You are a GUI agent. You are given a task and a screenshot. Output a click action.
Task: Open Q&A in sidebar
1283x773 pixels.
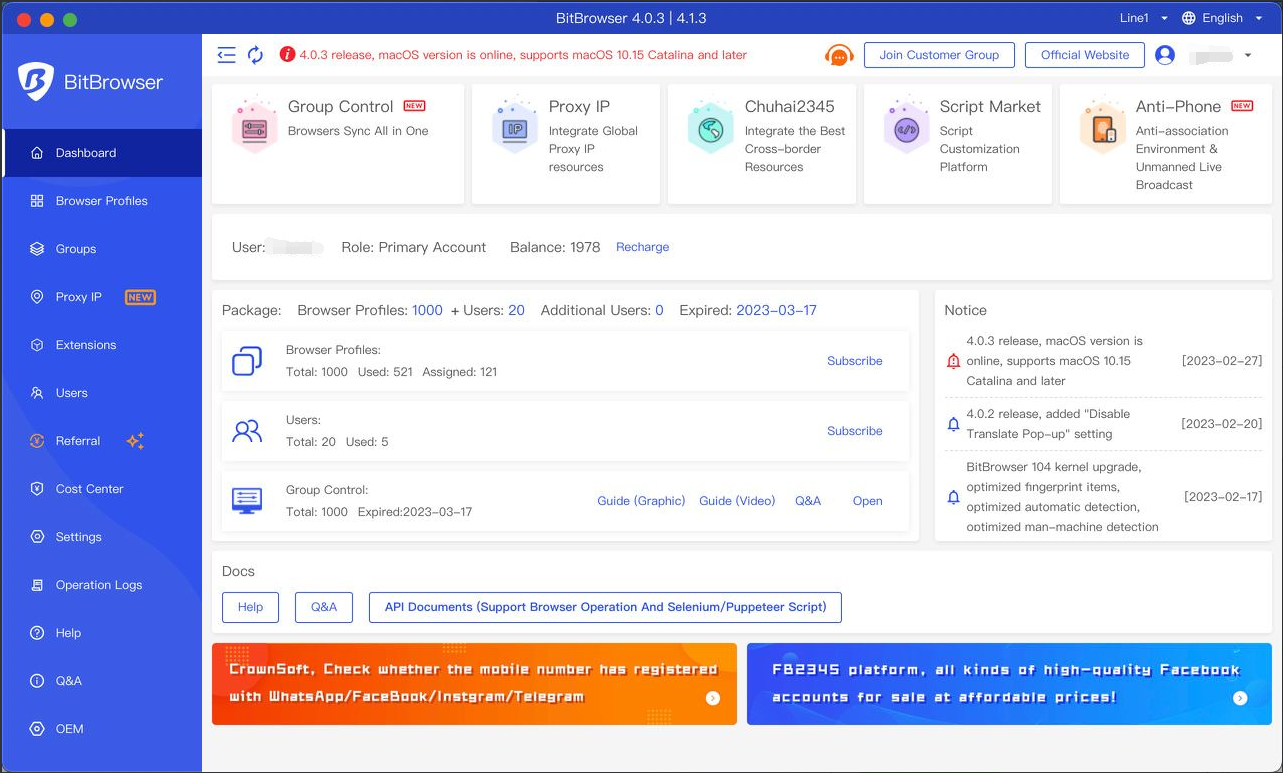click(102, 681)
